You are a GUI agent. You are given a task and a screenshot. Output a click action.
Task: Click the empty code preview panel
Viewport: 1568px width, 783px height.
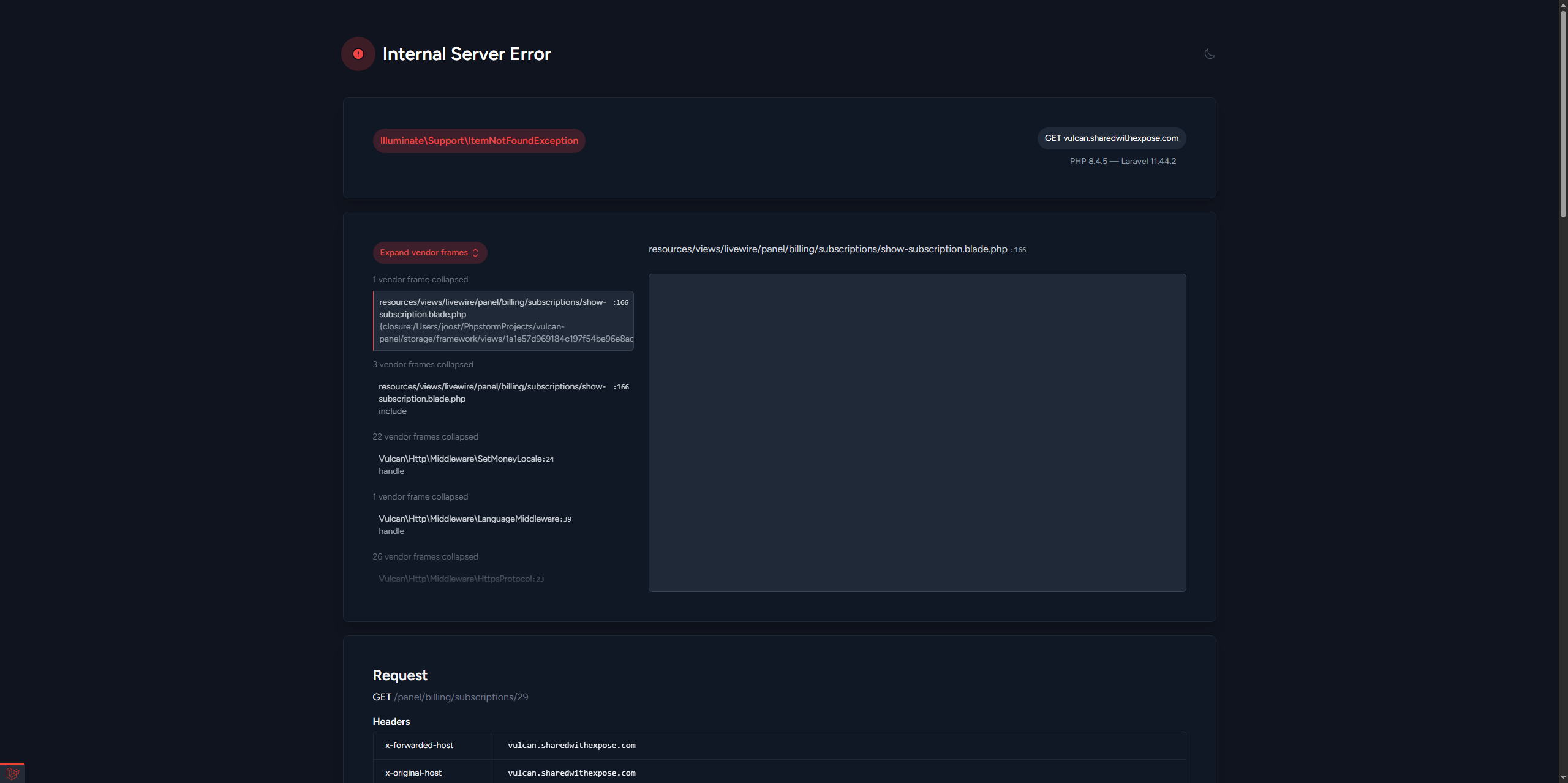click(917, 432)
